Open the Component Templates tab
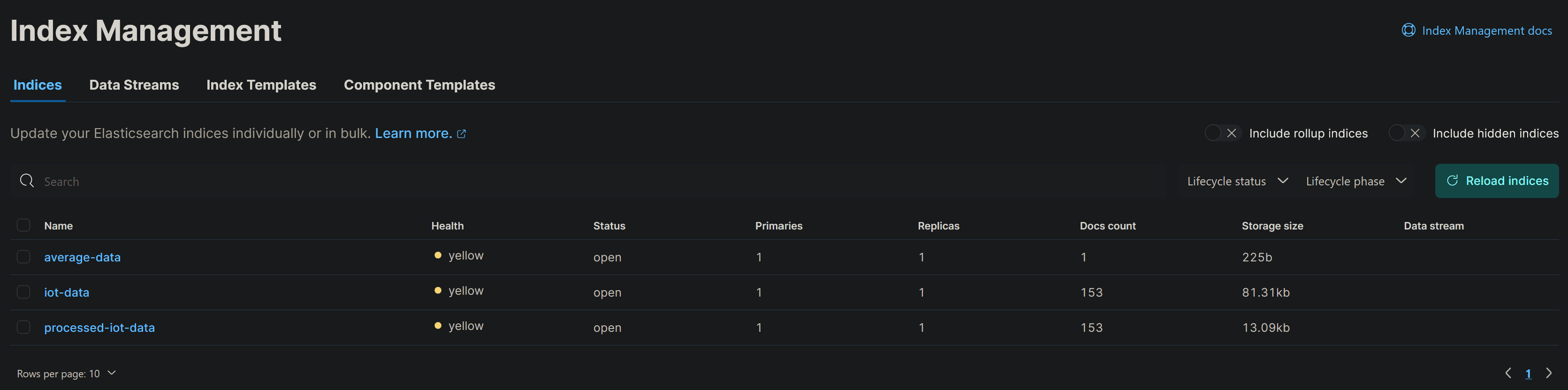 point(419,84)
